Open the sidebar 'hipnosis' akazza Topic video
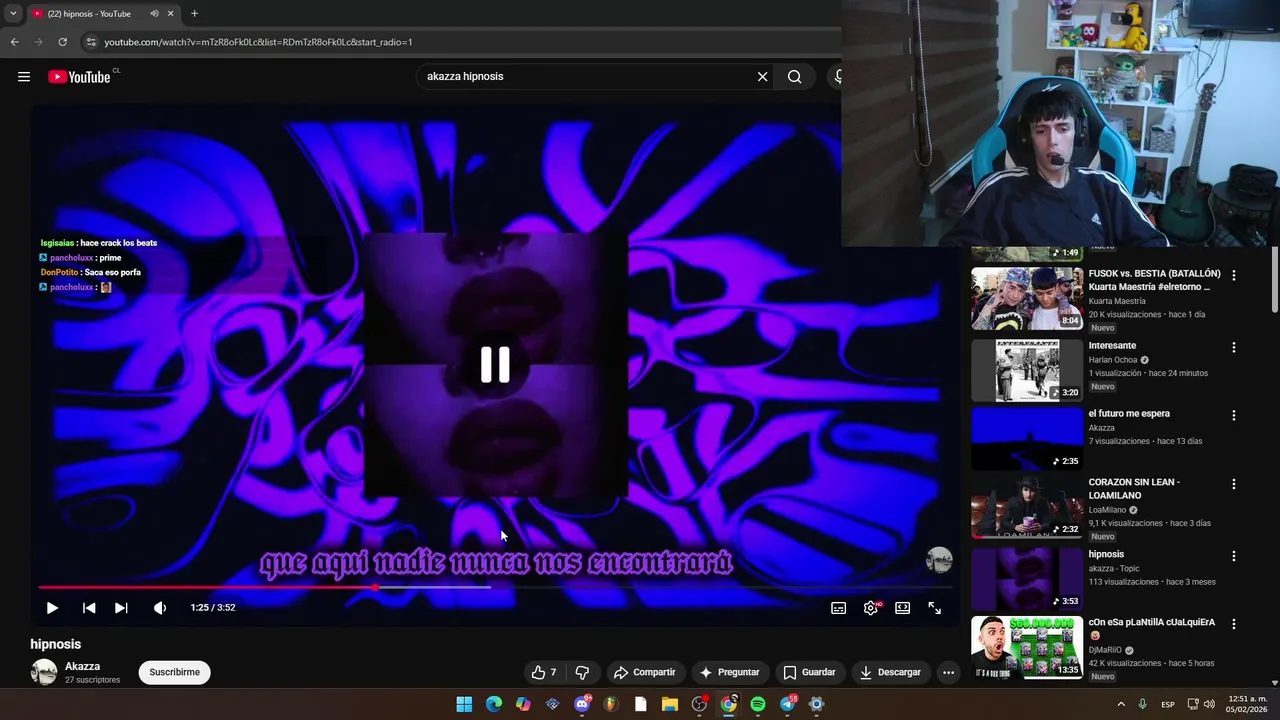The image size is (1280, 720). point(1027,578)
